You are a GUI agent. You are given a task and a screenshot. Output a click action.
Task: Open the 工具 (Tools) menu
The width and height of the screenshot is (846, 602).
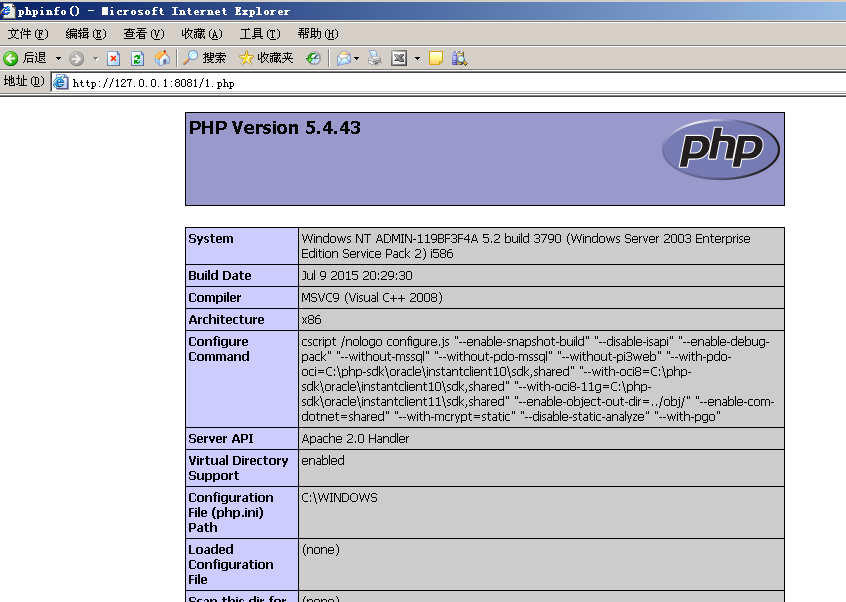click(261, 33)
